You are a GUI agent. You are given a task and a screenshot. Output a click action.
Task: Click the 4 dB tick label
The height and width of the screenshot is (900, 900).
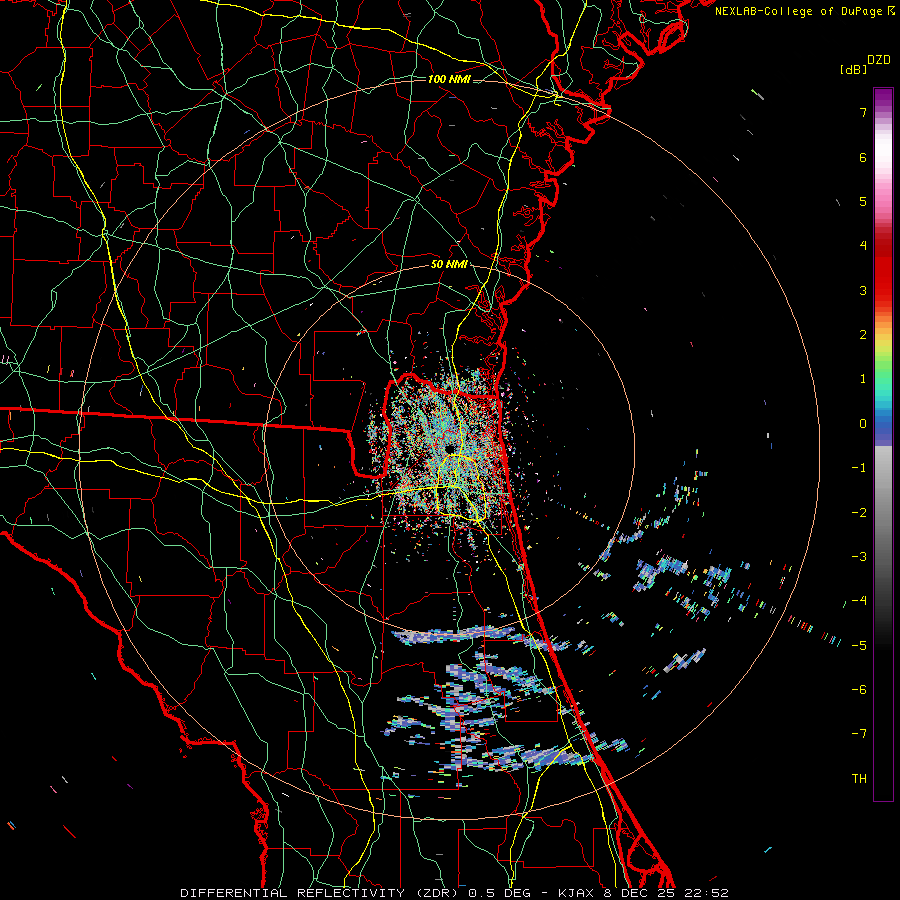click(863, 246)
